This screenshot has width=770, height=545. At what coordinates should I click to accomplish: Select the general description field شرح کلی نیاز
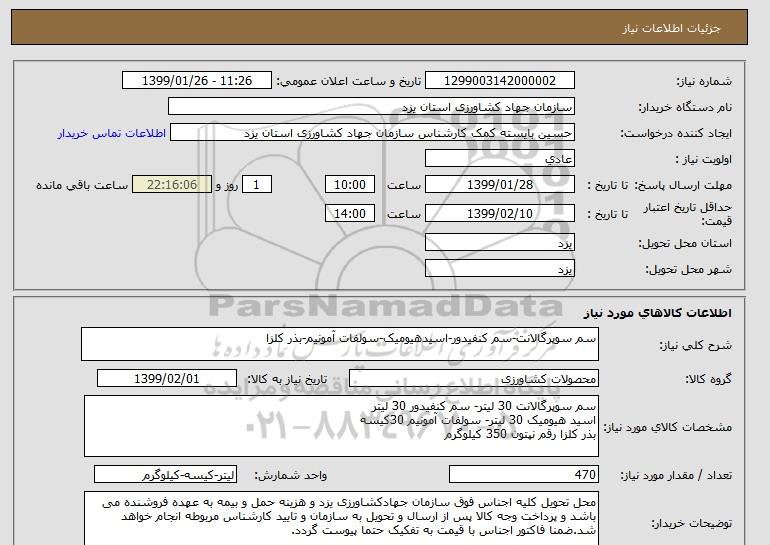pyautogui.click(x=340, y=344)
